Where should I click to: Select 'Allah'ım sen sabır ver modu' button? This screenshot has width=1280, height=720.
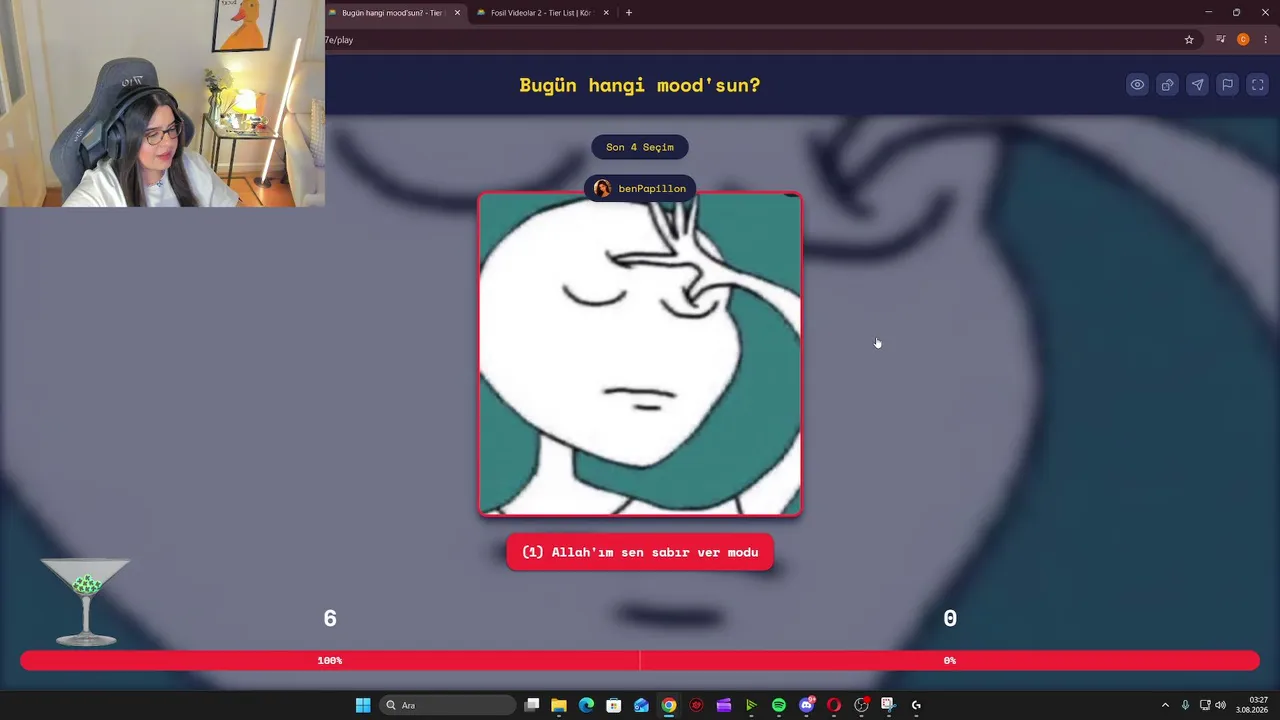640,552
